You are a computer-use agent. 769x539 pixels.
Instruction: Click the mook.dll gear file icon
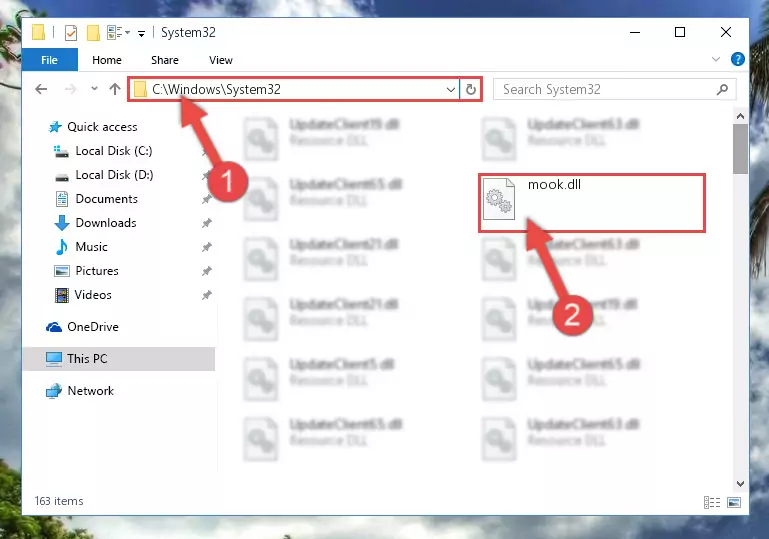[499, 199]
